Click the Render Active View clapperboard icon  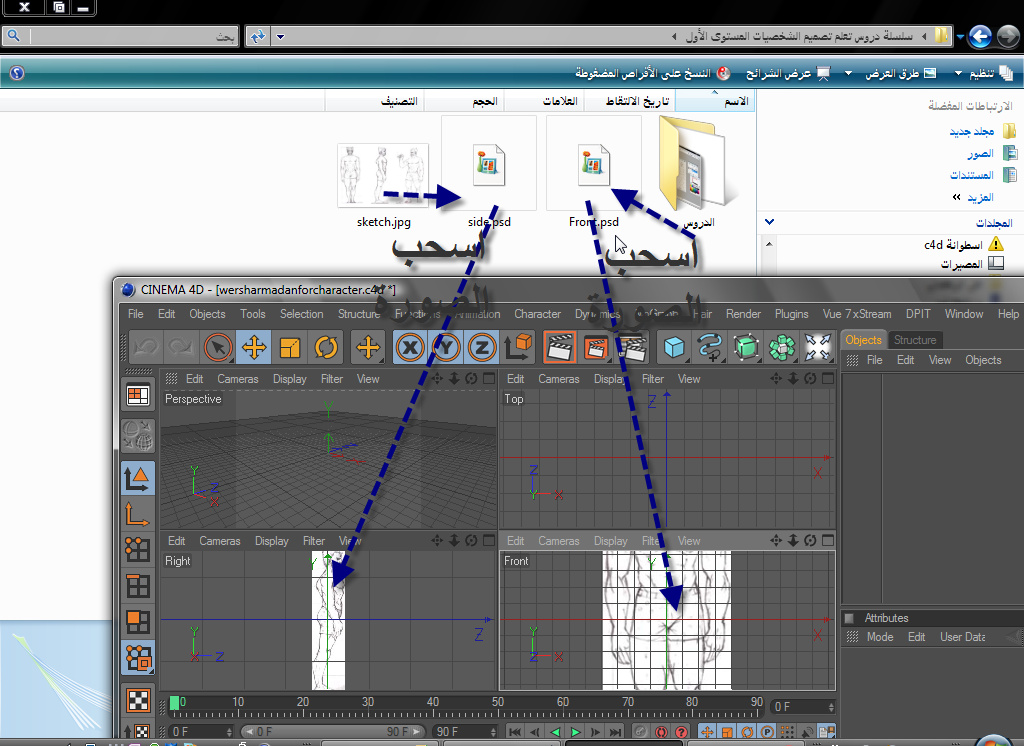[560, 347]
